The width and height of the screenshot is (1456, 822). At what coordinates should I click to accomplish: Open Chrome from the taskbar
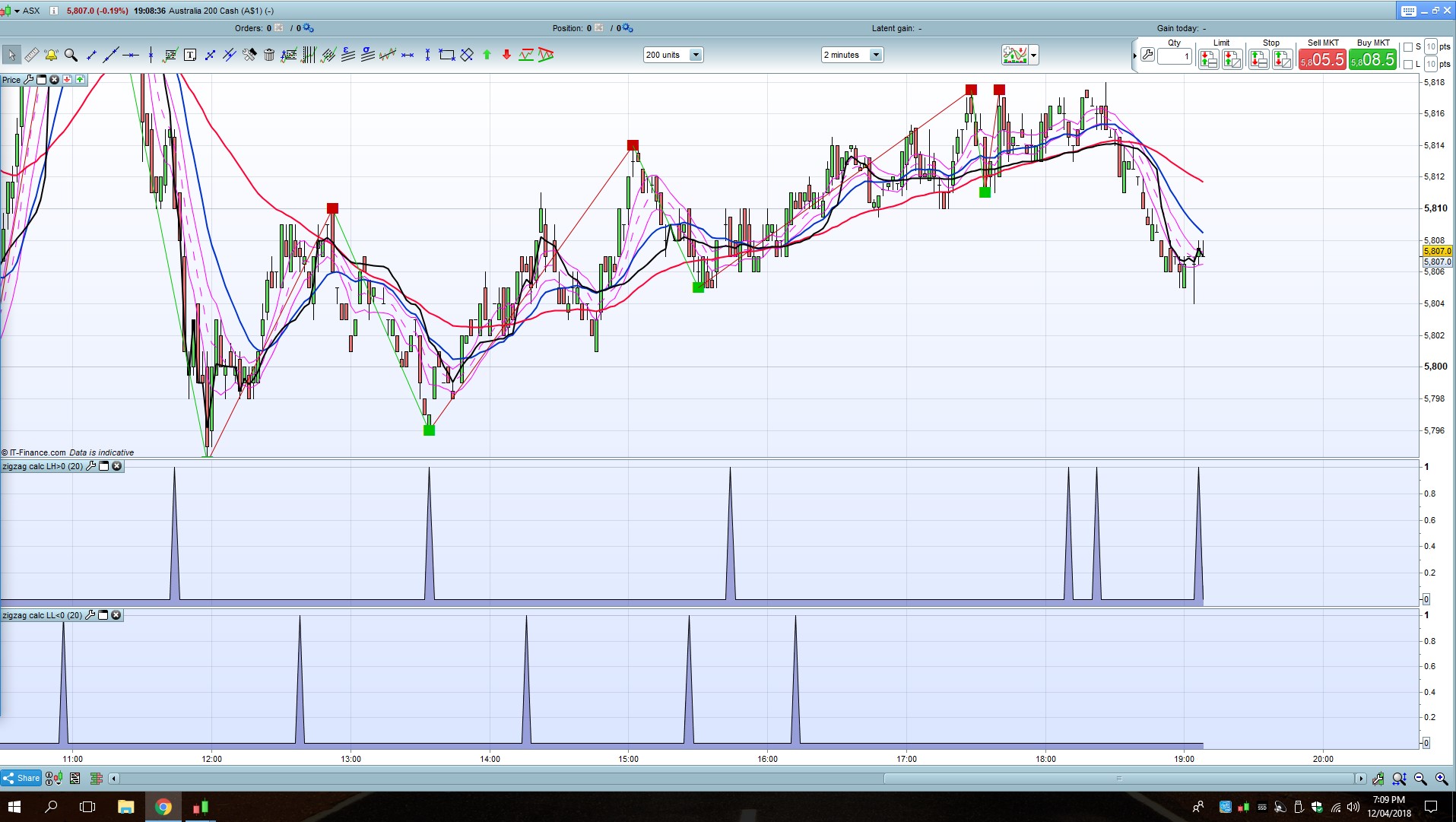point(163,807)
